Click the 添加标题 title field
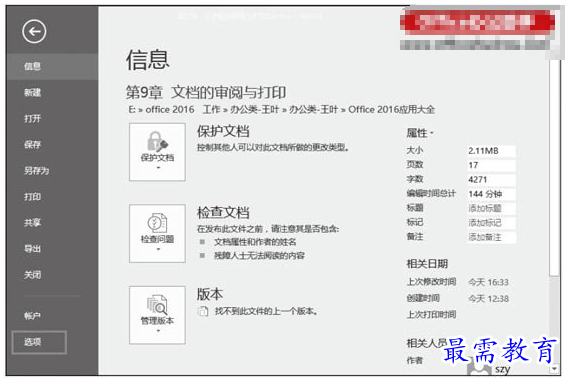The width and height of the screenshot is (565, 382). (x=491, y=208)
